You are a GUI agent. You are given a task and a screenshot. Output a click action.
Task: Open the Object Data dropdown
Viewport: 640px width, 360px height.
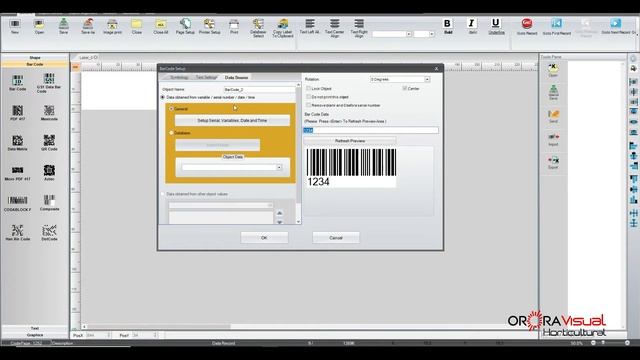[x=279, y=167]
